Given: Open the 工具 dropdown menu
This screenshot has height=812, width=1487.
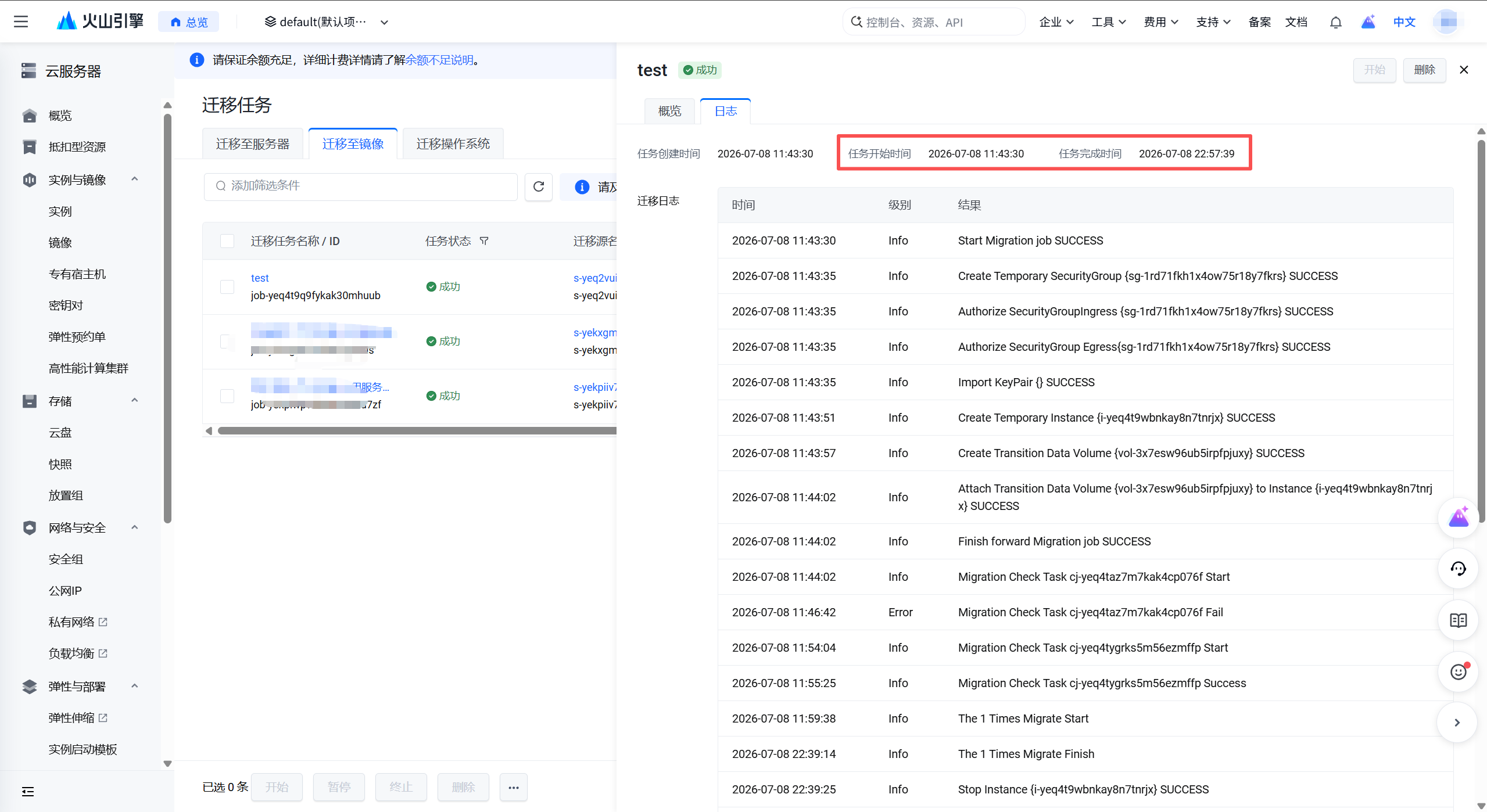Looking at the screenshot, I should (1108, 22).
